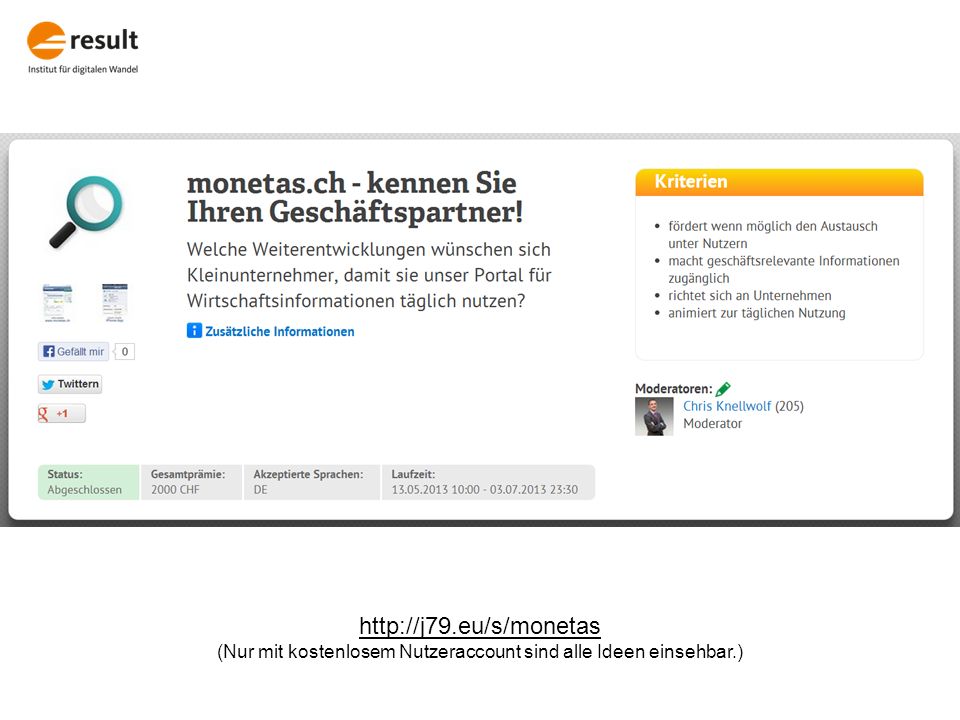
Task: Click the 'monetas.ch - kennen Sie Ihren Geschäftspartner!' heading
Action: pos(354,197)
